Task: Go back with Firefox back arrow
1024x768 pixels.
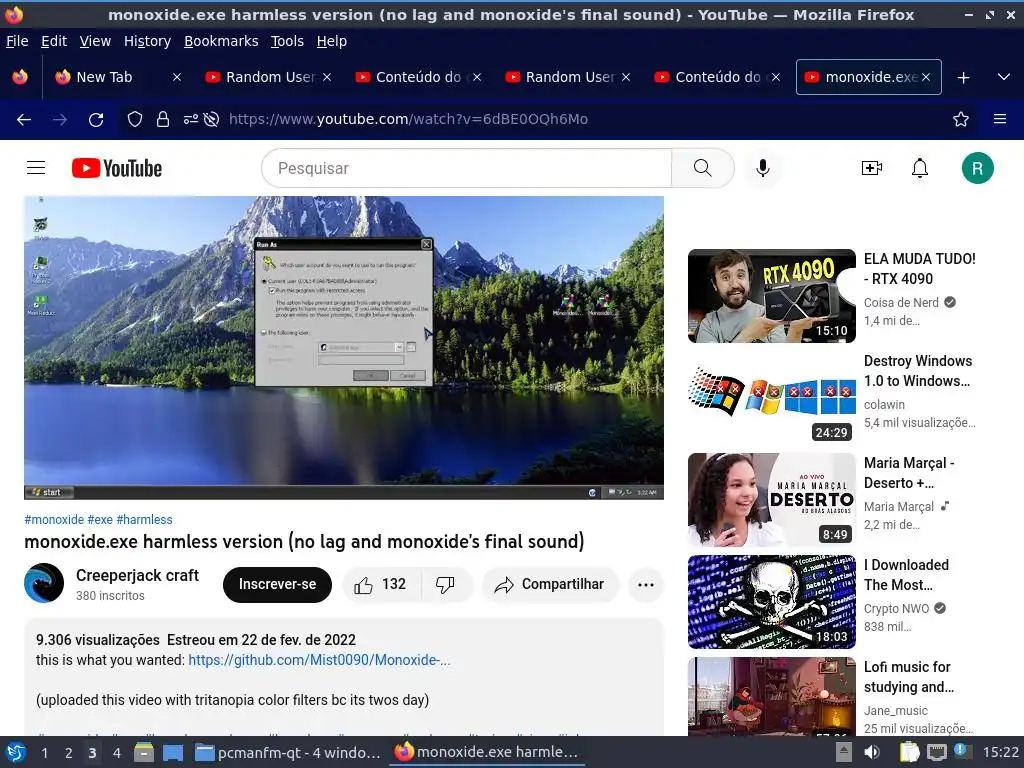Action: 24,120
